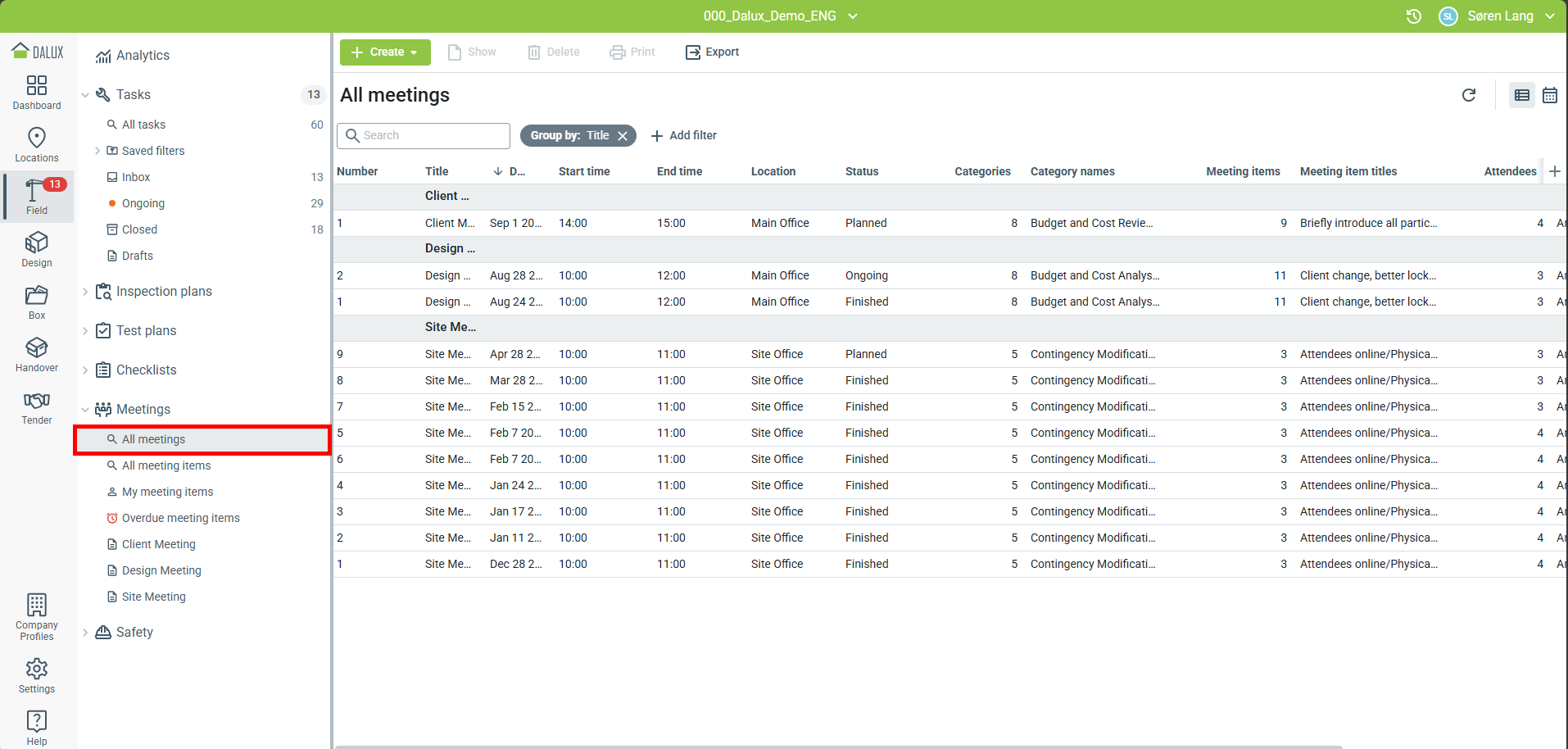Switch to list view
The image size is (1568, 749).
tap(1521, 95)
